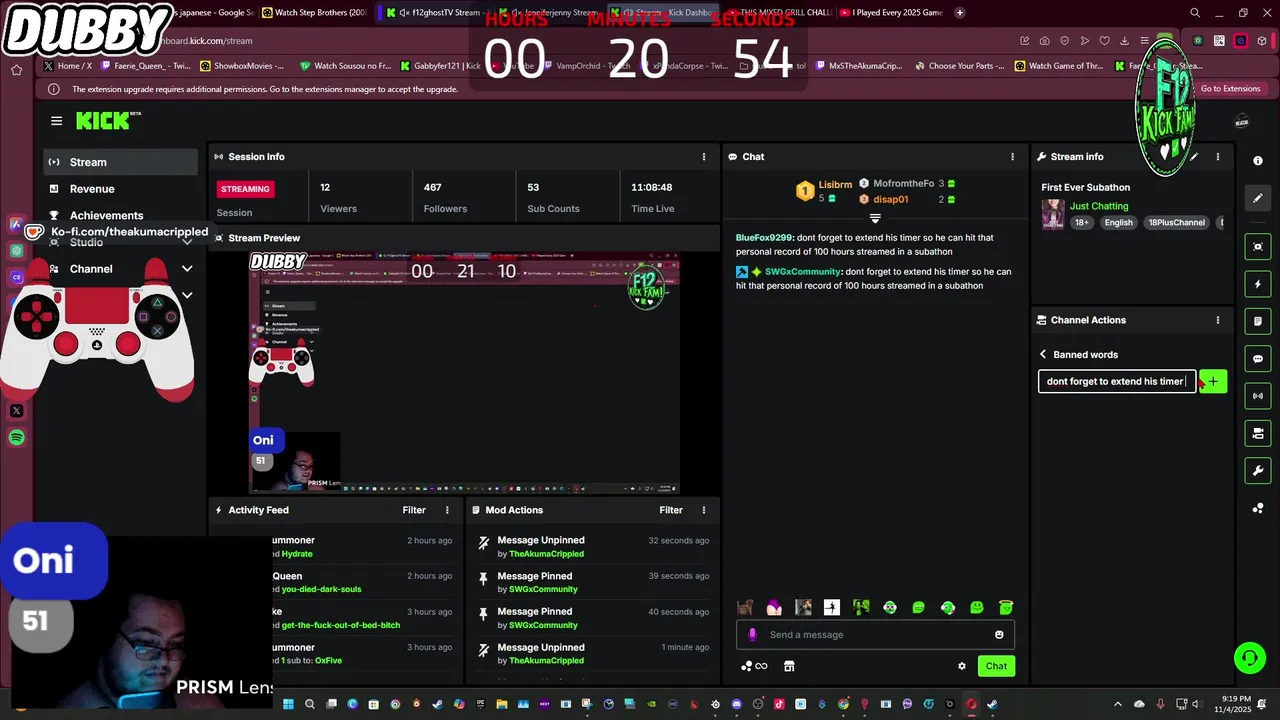Click Lisibrm in chat leaderboard
Image resolution: width=1280 pixels, height=720 pixels.
[835, 185]
